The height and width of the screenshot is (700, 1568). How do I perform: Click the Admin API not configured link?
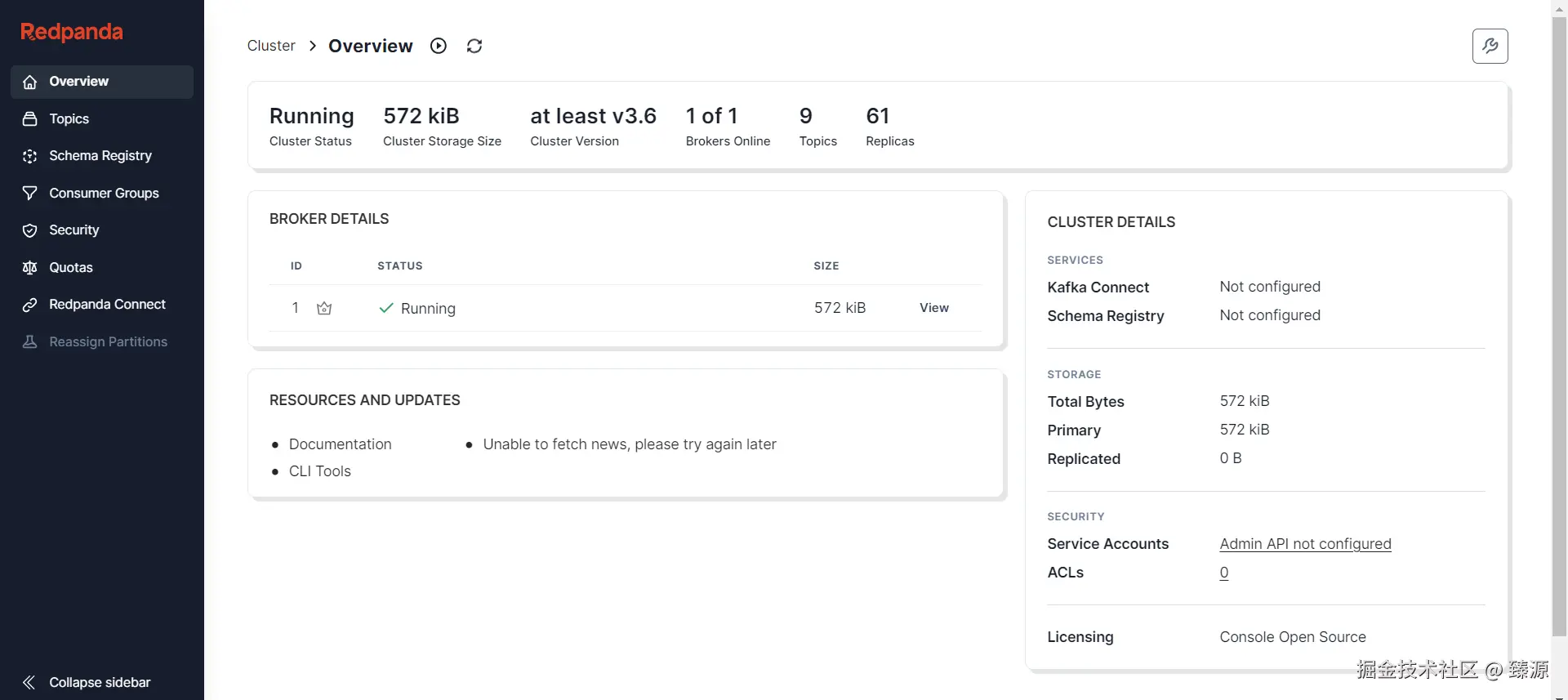[1305, 544]
